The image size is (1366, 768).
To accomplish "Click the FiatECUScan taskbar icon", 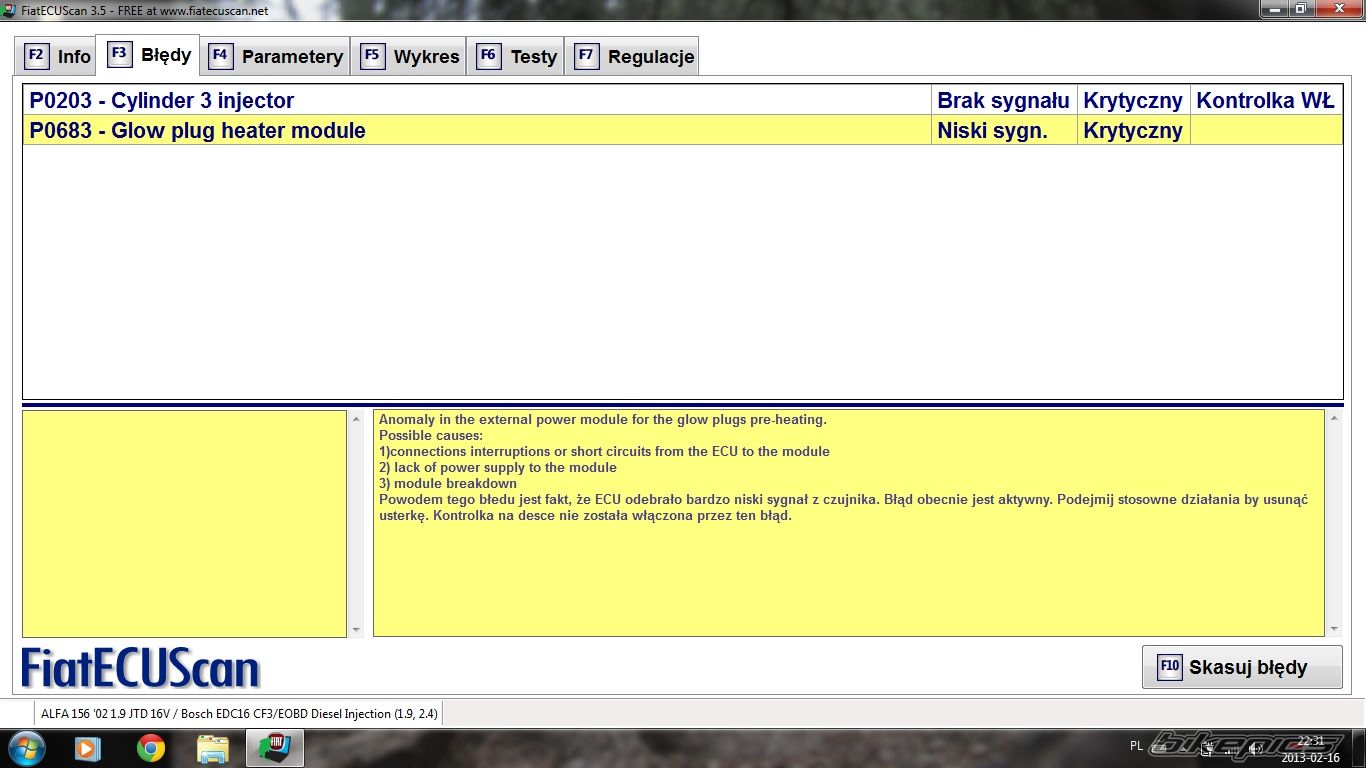I will (275, 748).
